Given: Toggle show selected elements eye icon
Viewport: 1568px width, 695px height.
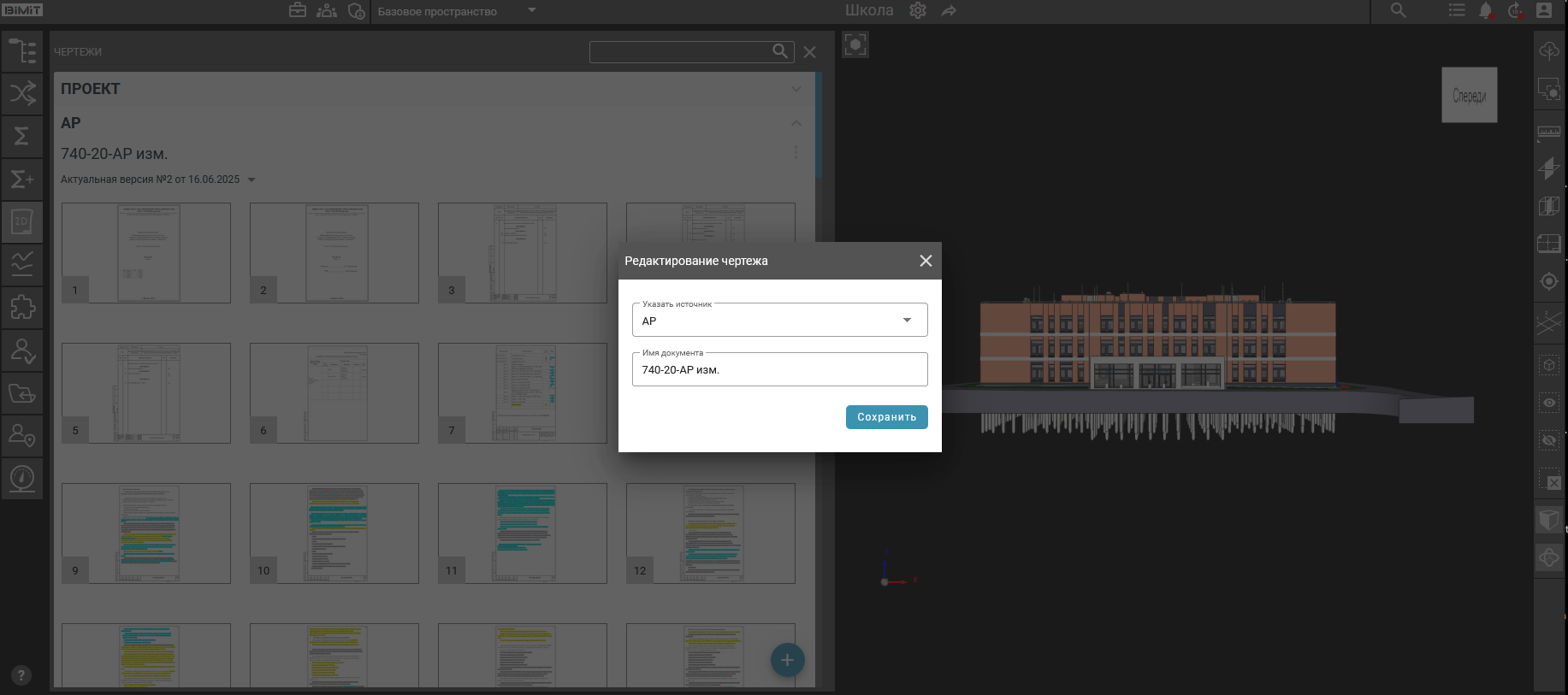Looking at the screenshot, I should click(x=1548, y=403).
